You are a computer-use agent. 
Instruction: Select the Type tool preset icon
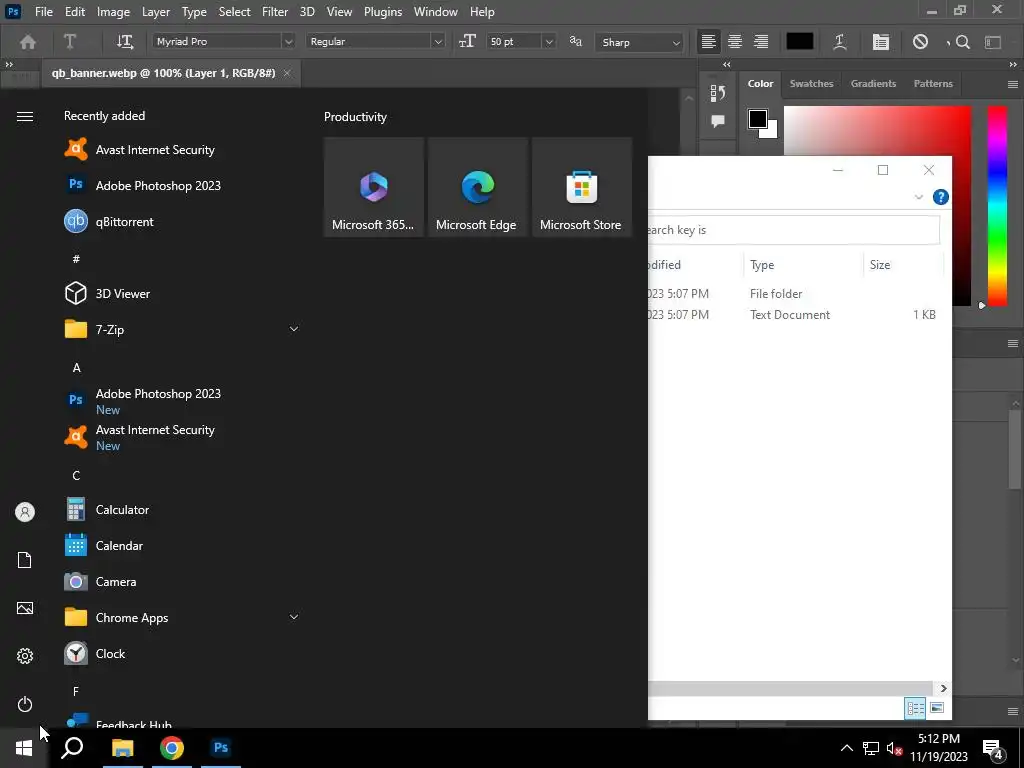70,42
